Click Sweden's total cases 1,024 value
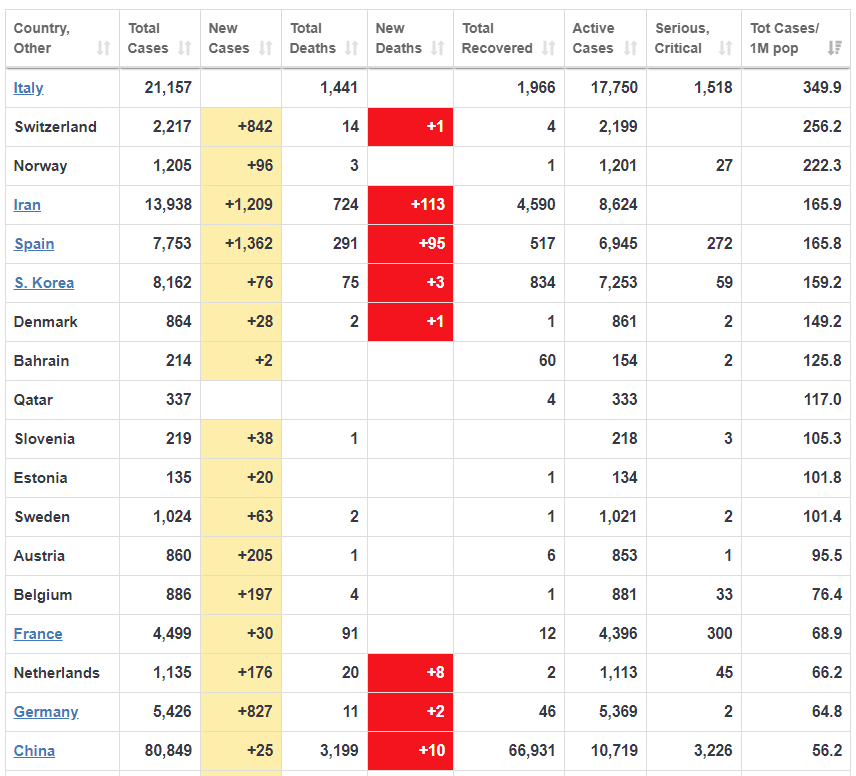Image resolution: width=856 pixels, height=776 pixels. 173,517
